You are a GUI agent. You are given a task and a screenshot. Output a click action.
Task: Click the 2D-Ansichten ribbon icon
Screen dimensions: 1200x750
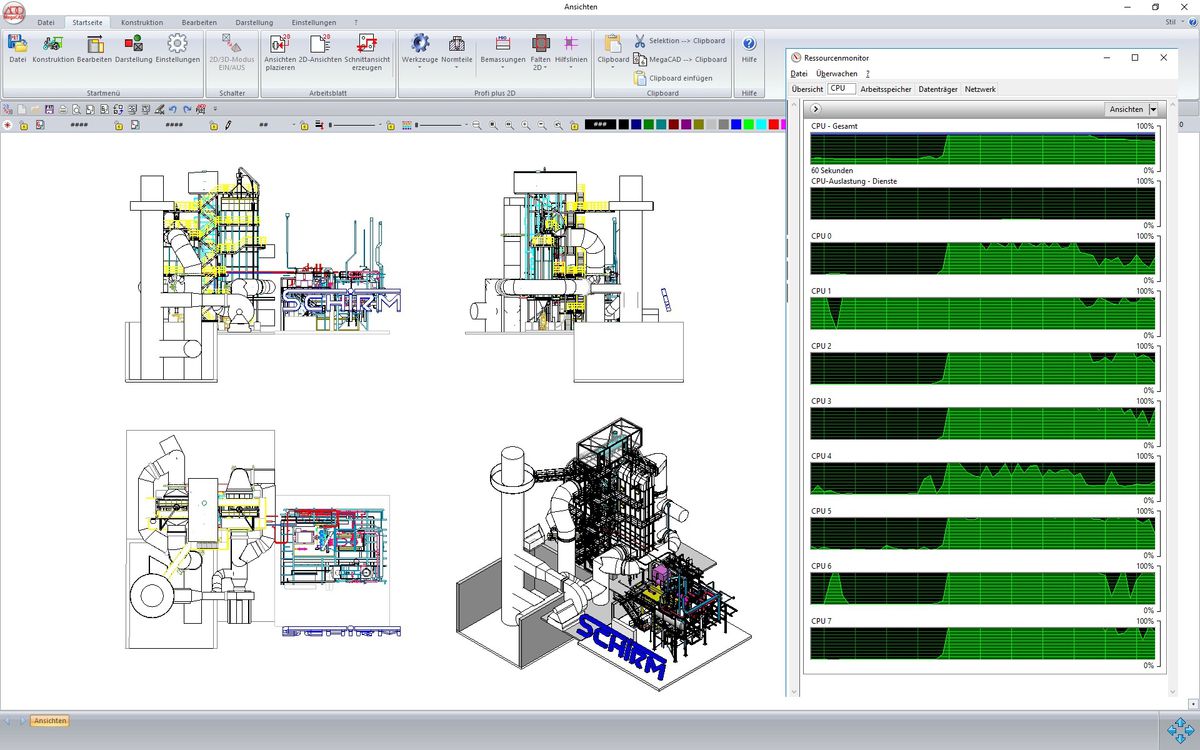coord(320,48)
